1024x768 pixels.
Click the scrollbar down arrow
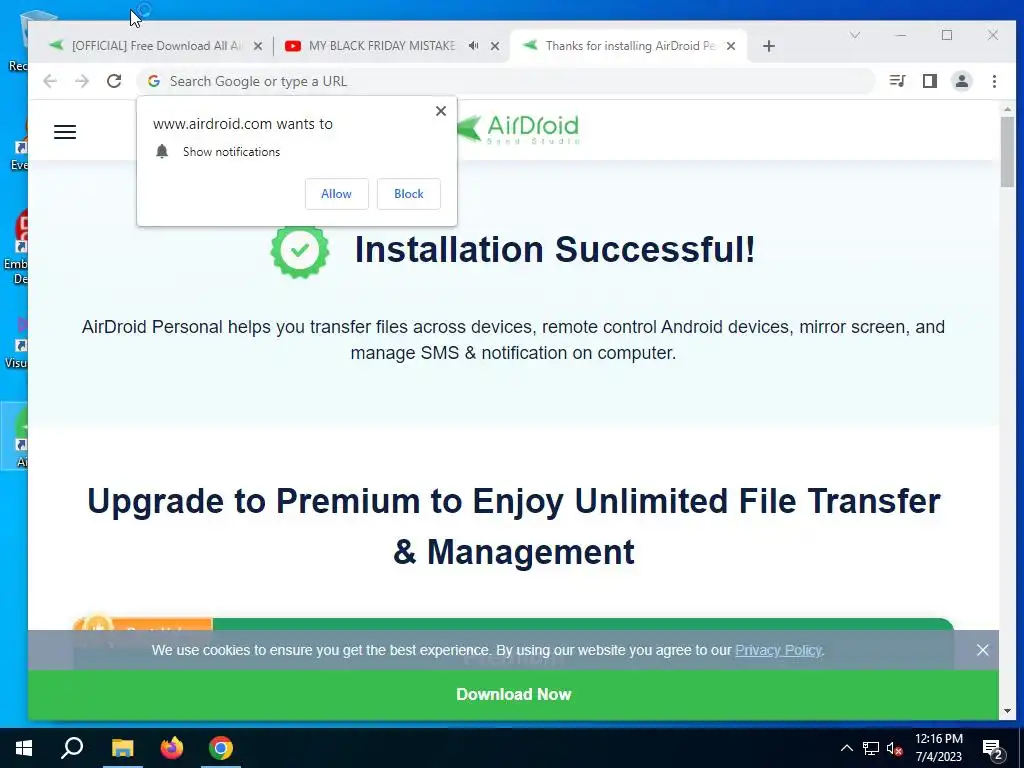pyautogui.click(x=1007, y=711)
